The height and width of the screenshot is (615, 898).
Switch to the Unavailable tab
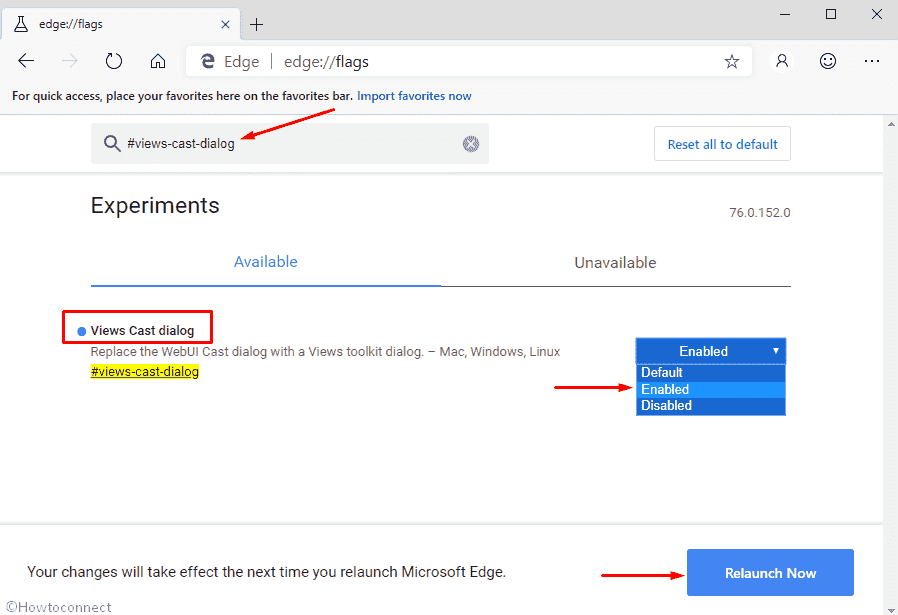pos(616,262)
